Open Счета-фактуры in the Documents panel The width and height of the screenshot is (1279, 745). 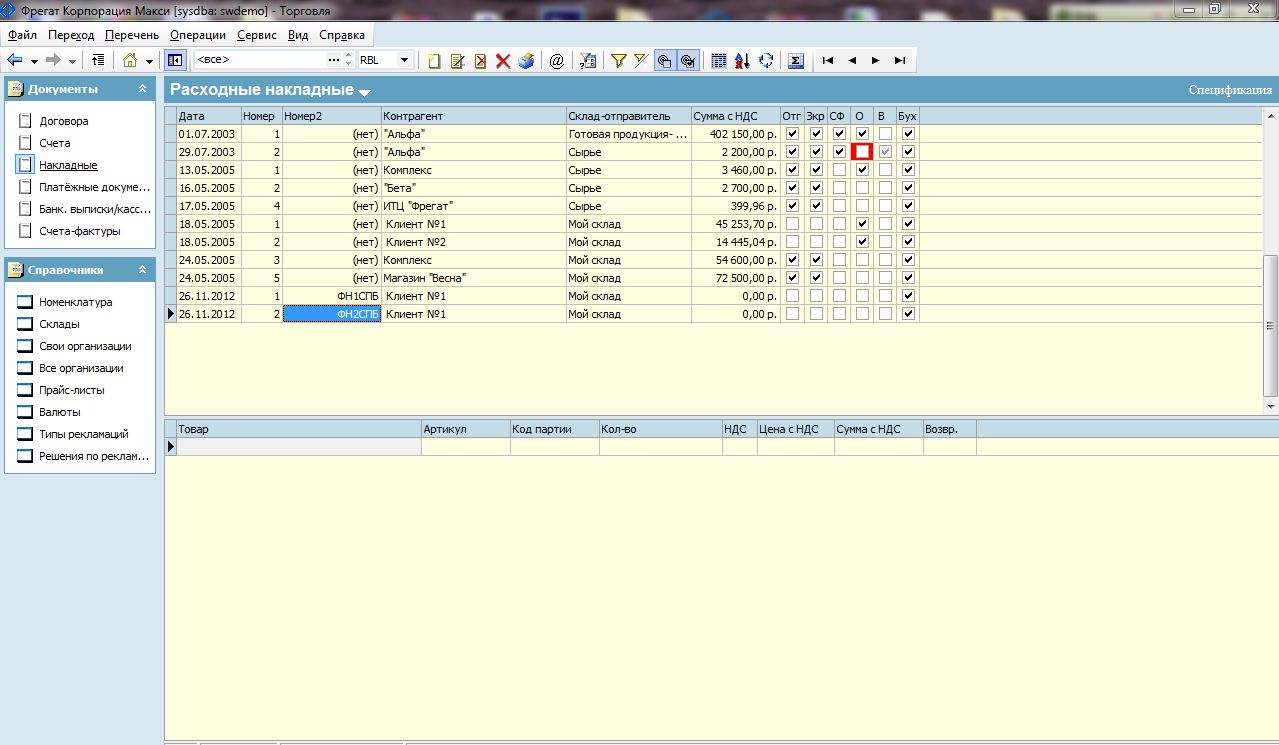80,231
